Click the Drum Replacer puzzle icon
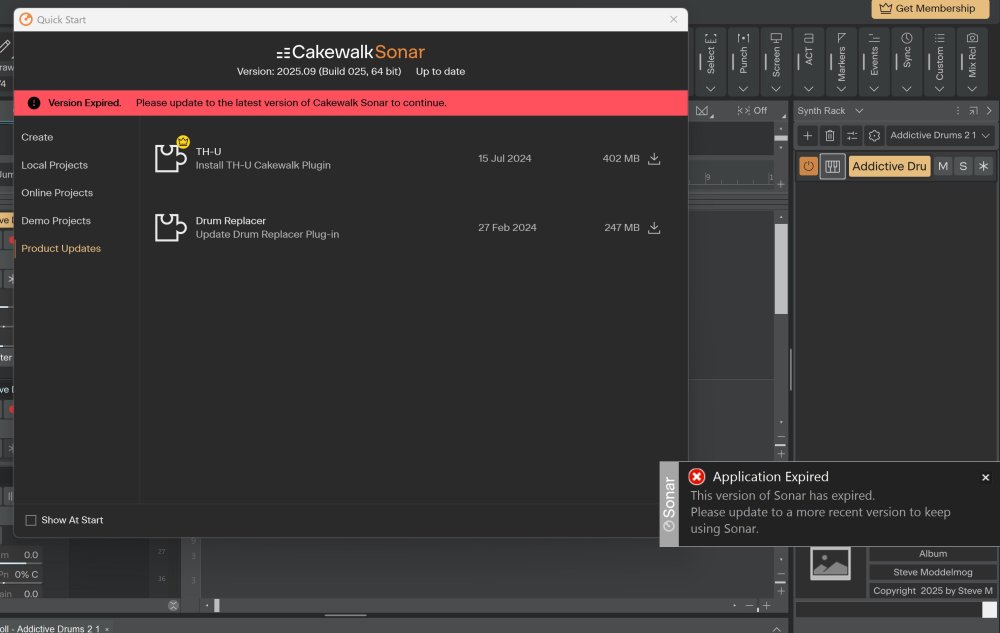The width and height of the screenshot is (1000, 633). 170,227
